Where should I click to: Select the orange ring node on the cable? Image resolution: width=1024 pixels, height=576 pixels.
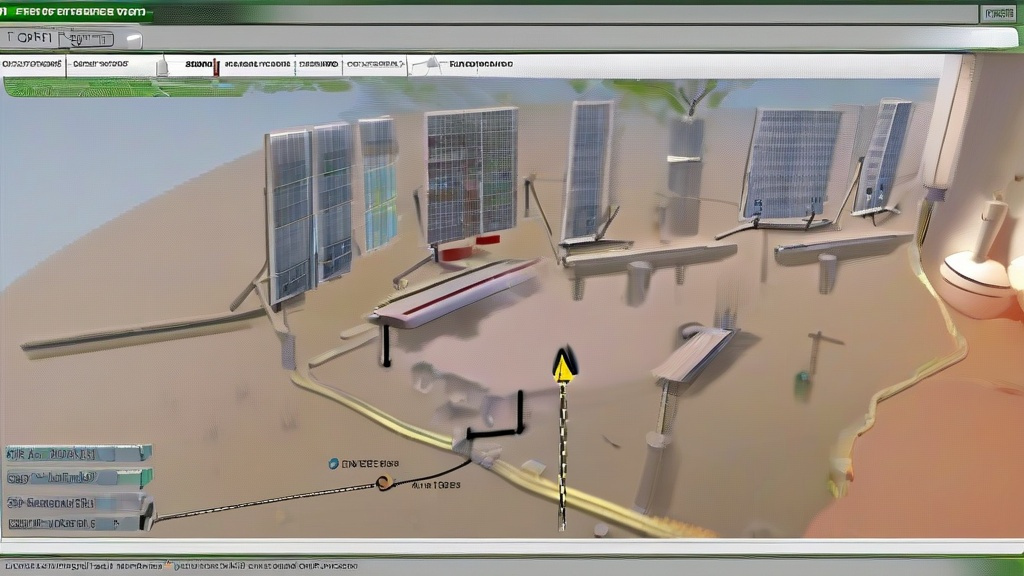click(x=383, y=483)
